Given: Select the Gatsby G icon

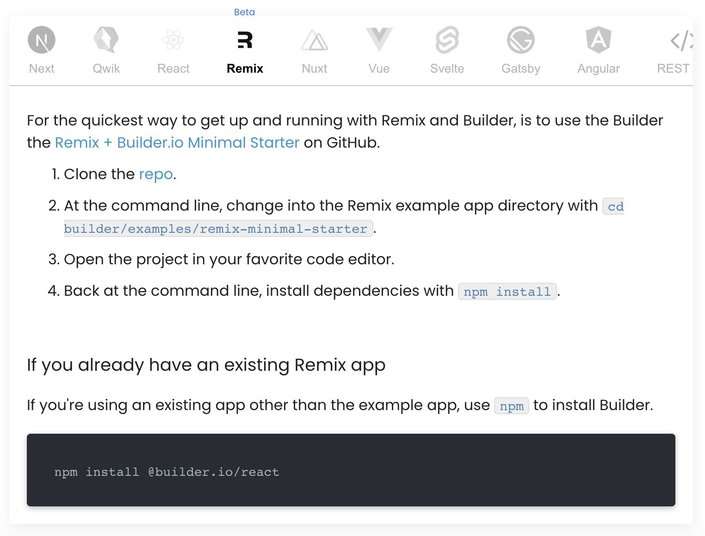Looking at the screenshot, I should (x=521, y=40).
